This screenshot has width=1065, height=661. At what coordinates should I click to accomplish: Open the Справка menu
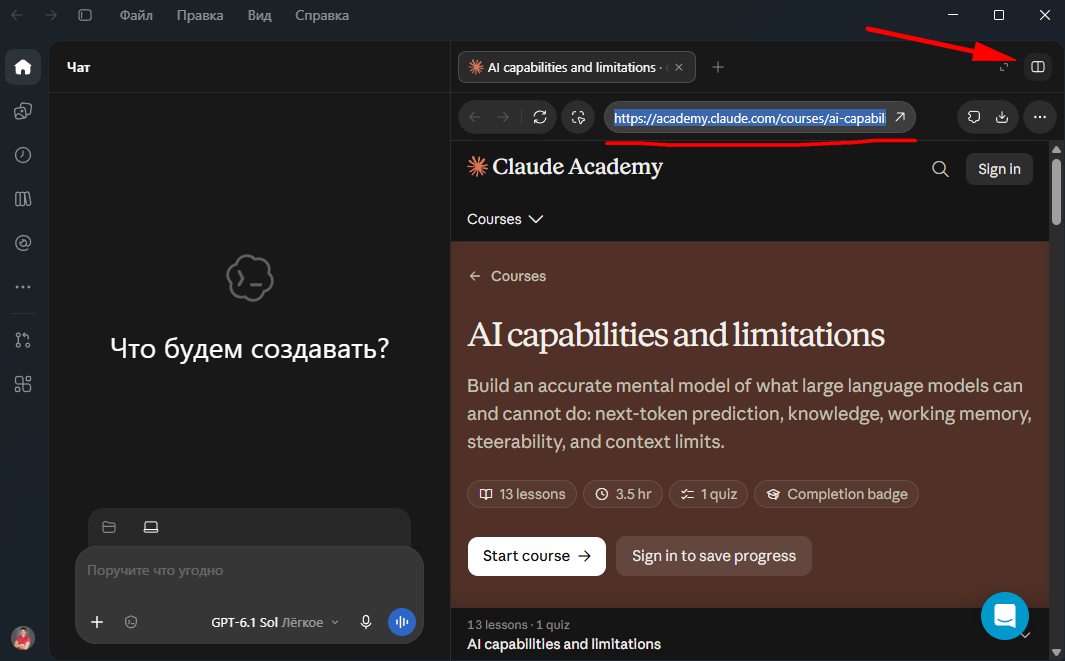pos(322,15)
